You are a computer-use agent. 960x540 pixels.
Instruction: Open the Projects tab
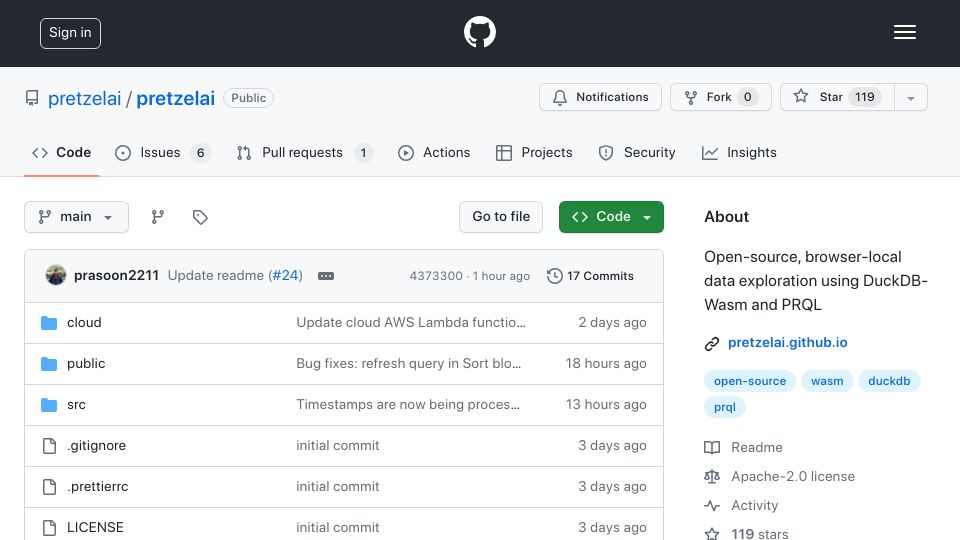(534, 152)
